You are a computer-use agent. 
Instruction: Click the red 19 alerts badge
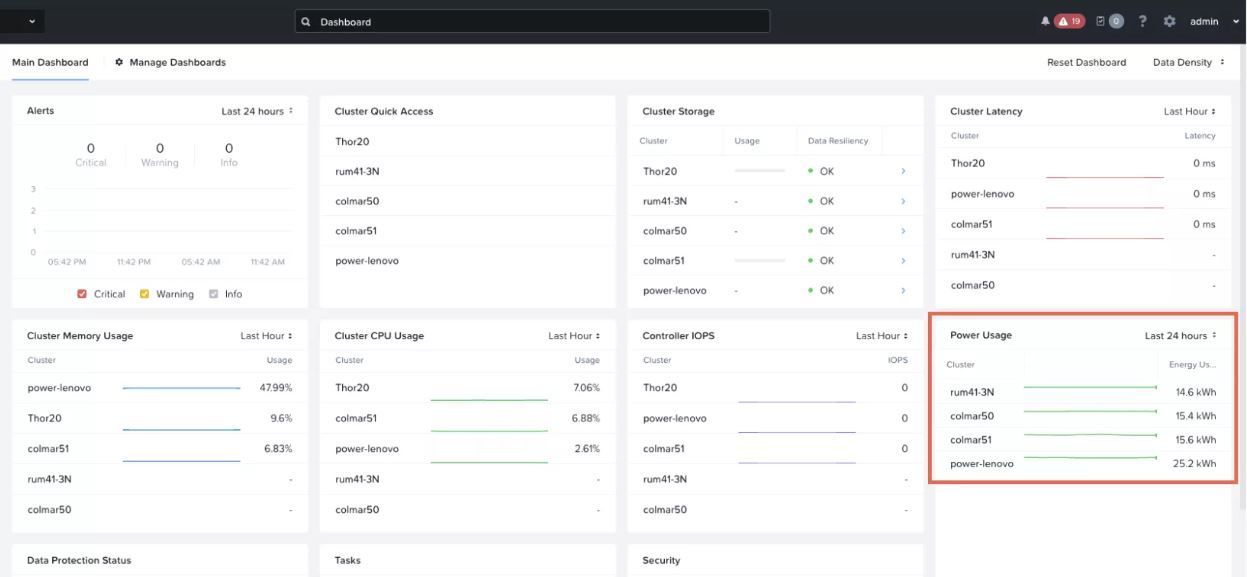point(1068,21)
